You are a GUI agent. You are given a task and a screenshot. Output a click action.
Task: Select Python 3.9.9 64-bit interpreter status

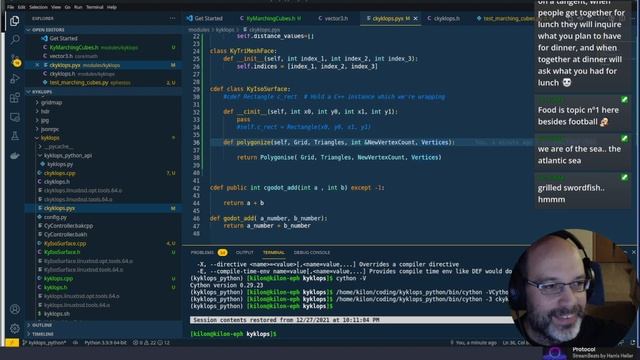105,342
